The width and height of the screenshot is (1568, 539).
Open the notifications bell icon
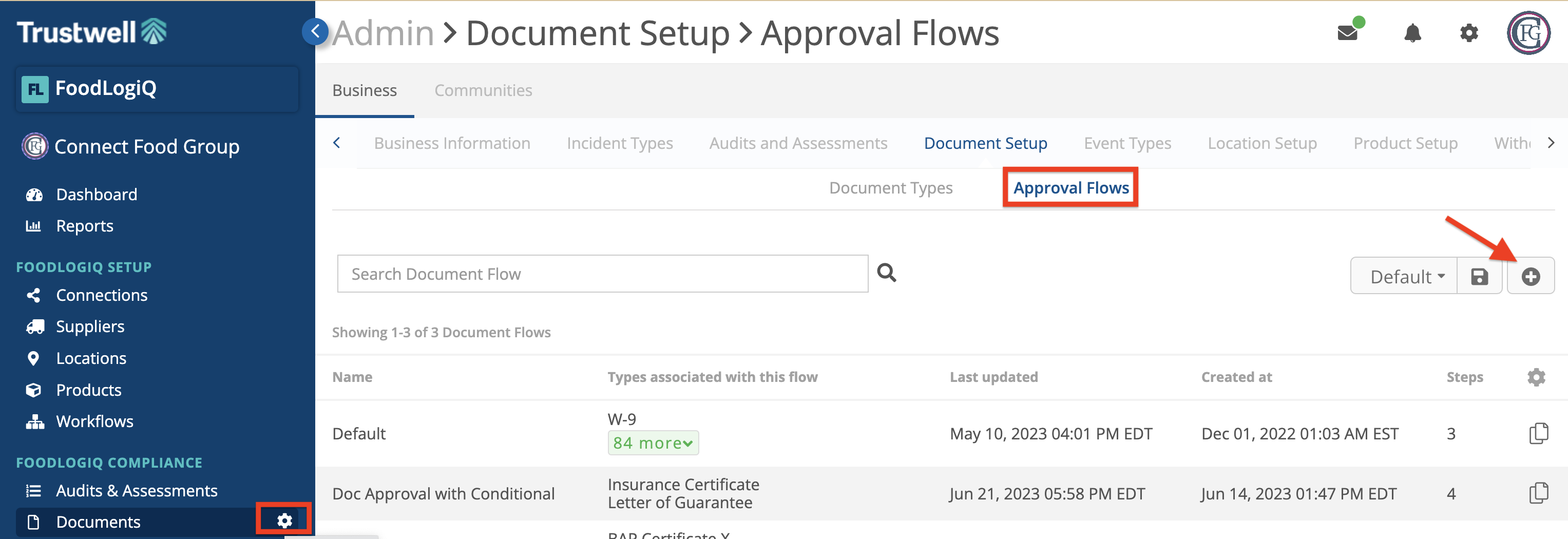pos(1412,33)
